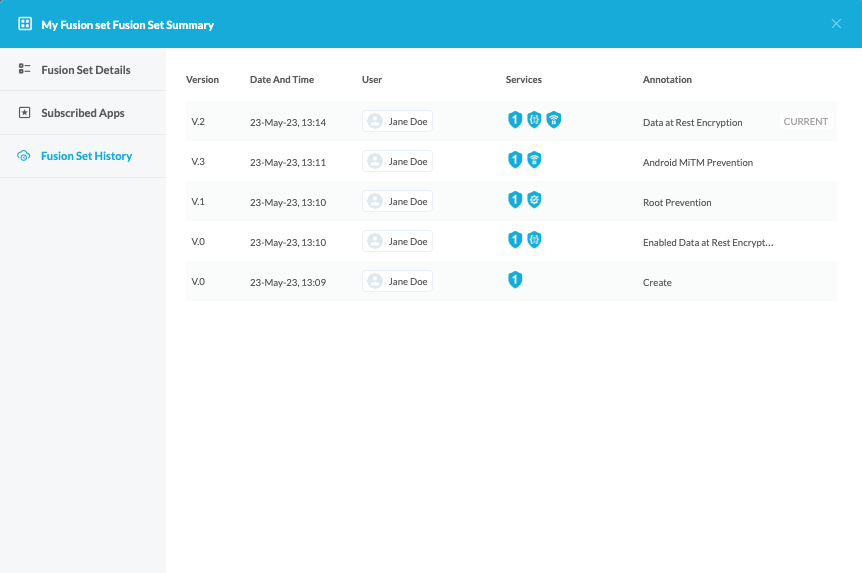Click the number-one shield icon in Create row
Image resolution: width=862 pixels, height=573 pixels.
(515, 280)
